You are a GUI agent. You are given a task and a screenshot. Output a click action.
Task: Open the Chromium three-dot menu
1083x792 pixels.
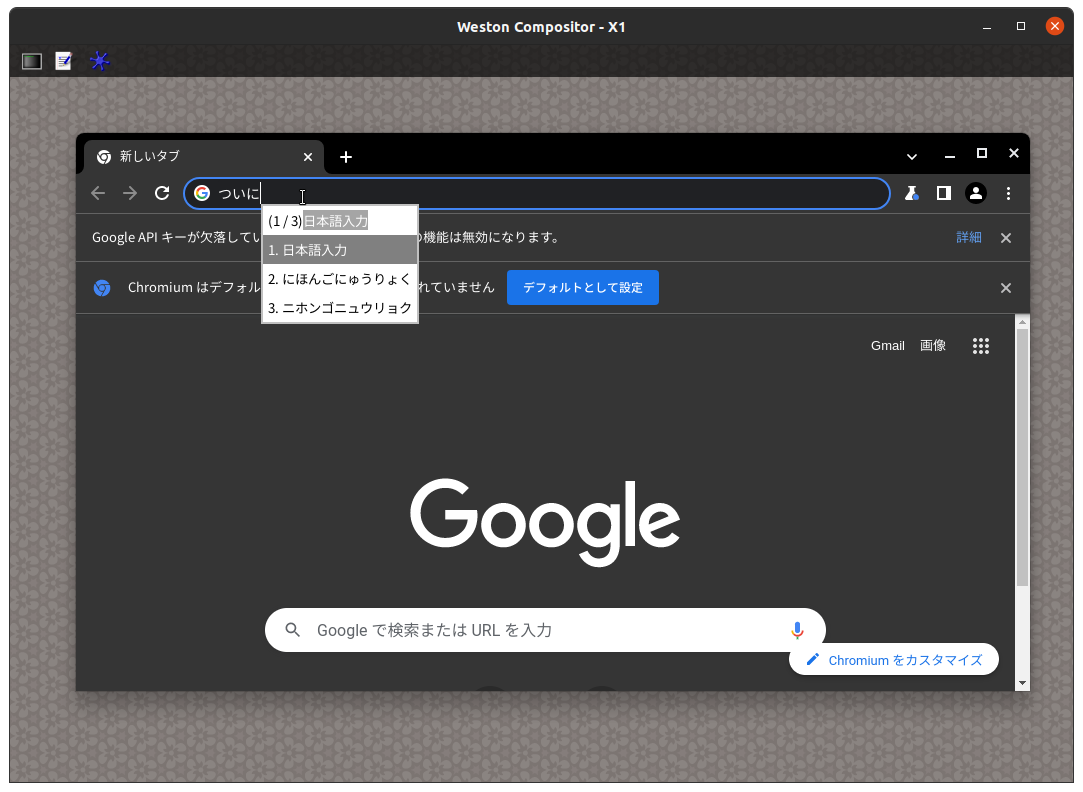(x=1008, y=193)
